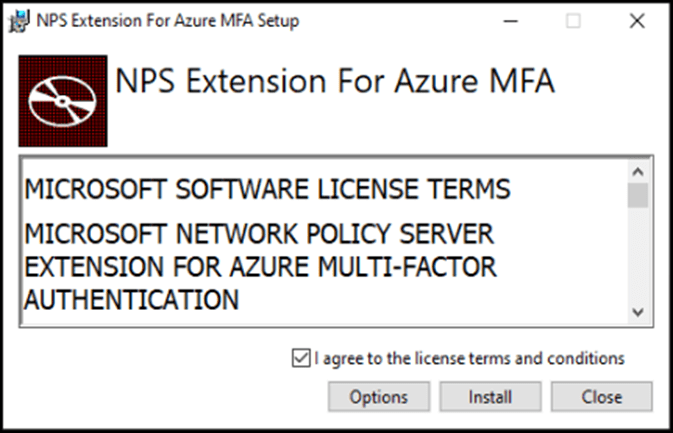Click the word "AUTHENTICATION" in the license box
673x433 pixels.
[131, 300]
